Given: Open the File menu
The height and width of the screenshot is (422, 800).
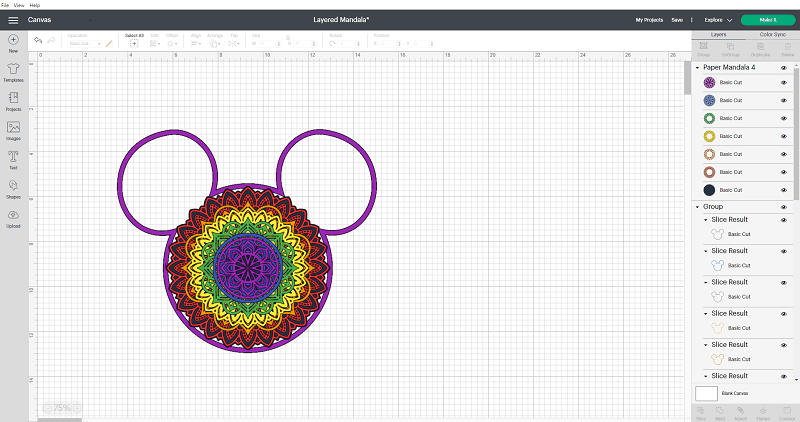Looking at the screenshot, I should 5,5.
